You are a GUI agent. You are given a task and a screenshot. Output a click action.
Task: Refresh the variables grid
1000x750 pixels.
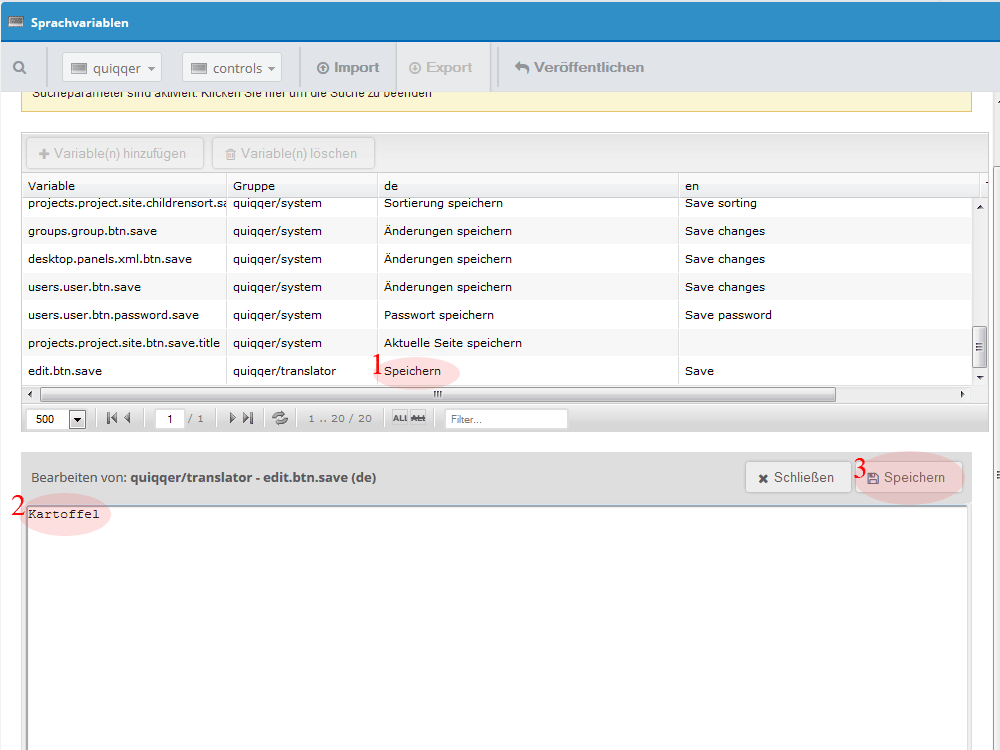click(280, 418)
